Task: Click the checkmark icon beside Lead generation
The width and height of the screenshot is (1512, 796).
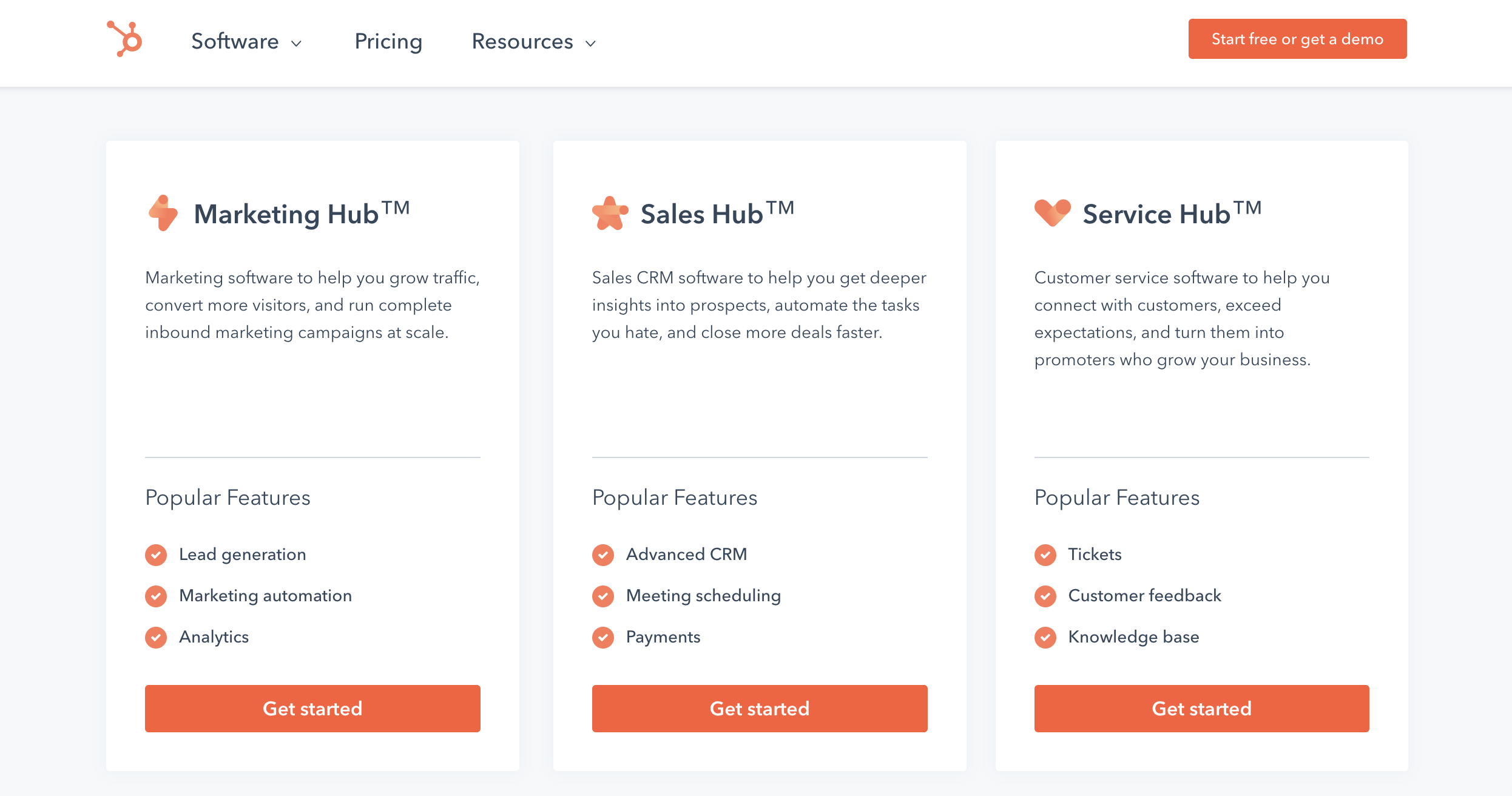Action: pyautogui.click(x=156, y=555)
